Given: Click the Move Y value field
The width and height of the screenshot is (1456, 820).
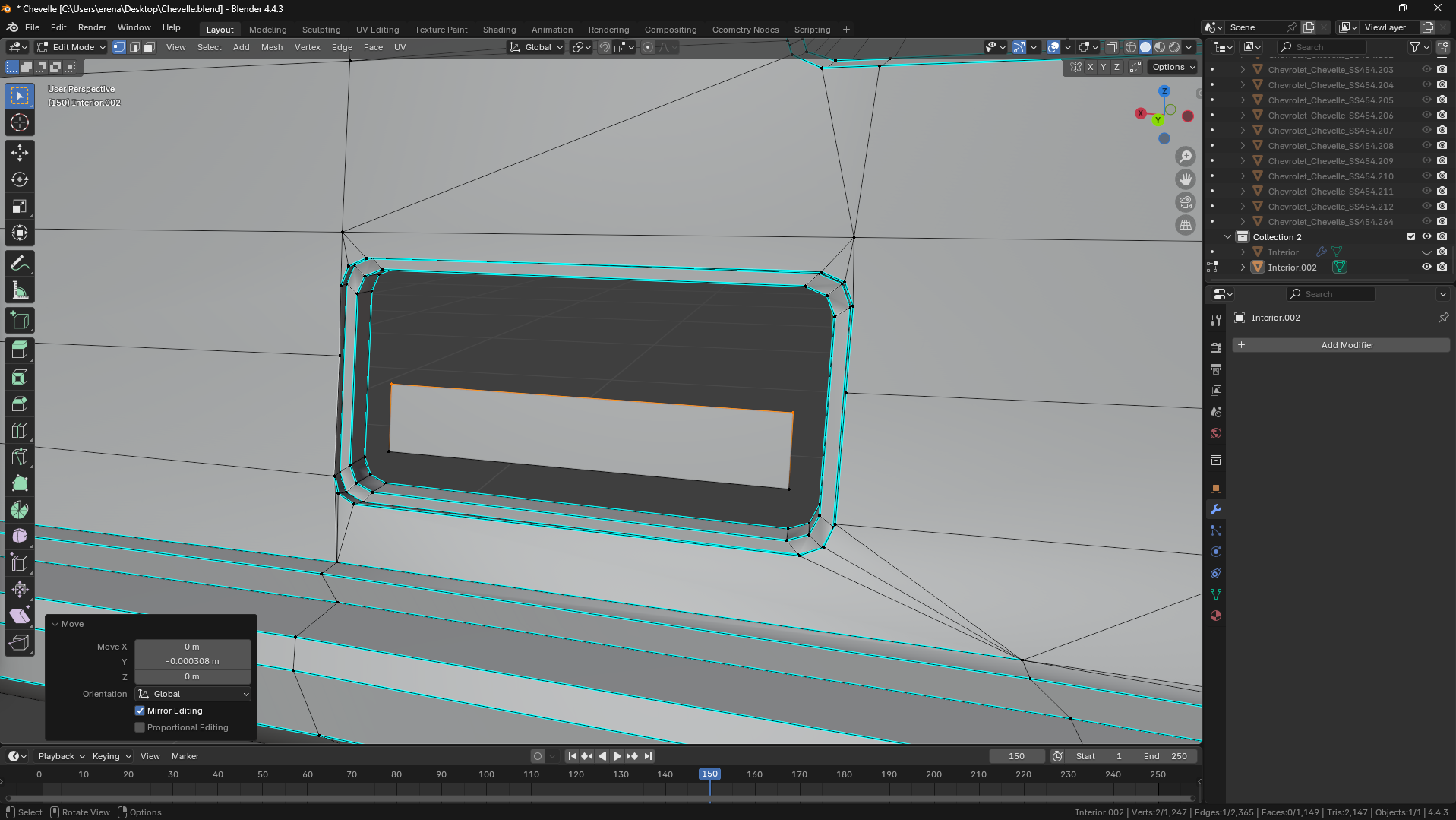Looking at the screenshot, I should 193,661.
